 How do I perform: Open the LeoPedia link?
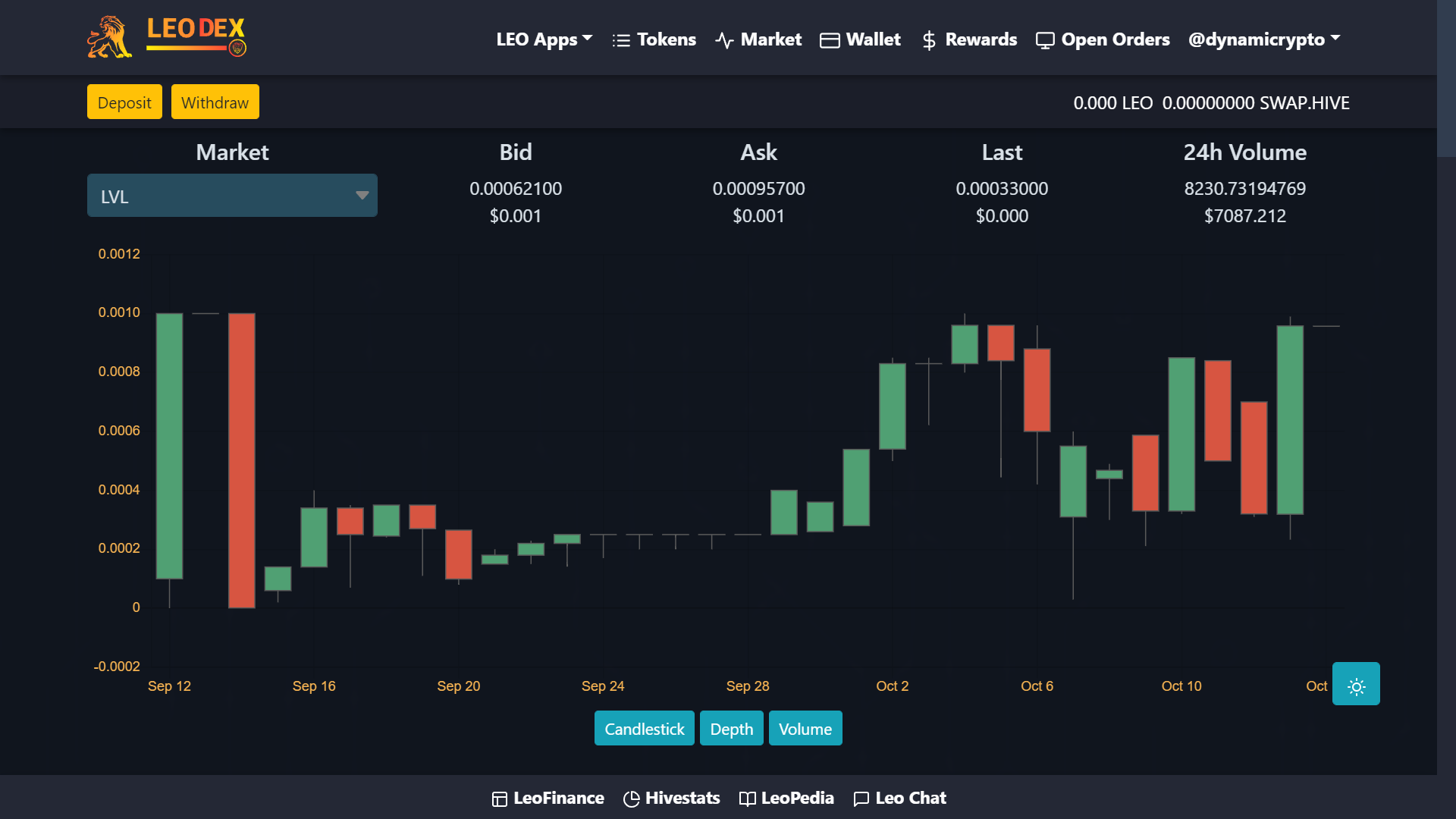point(797,799)
